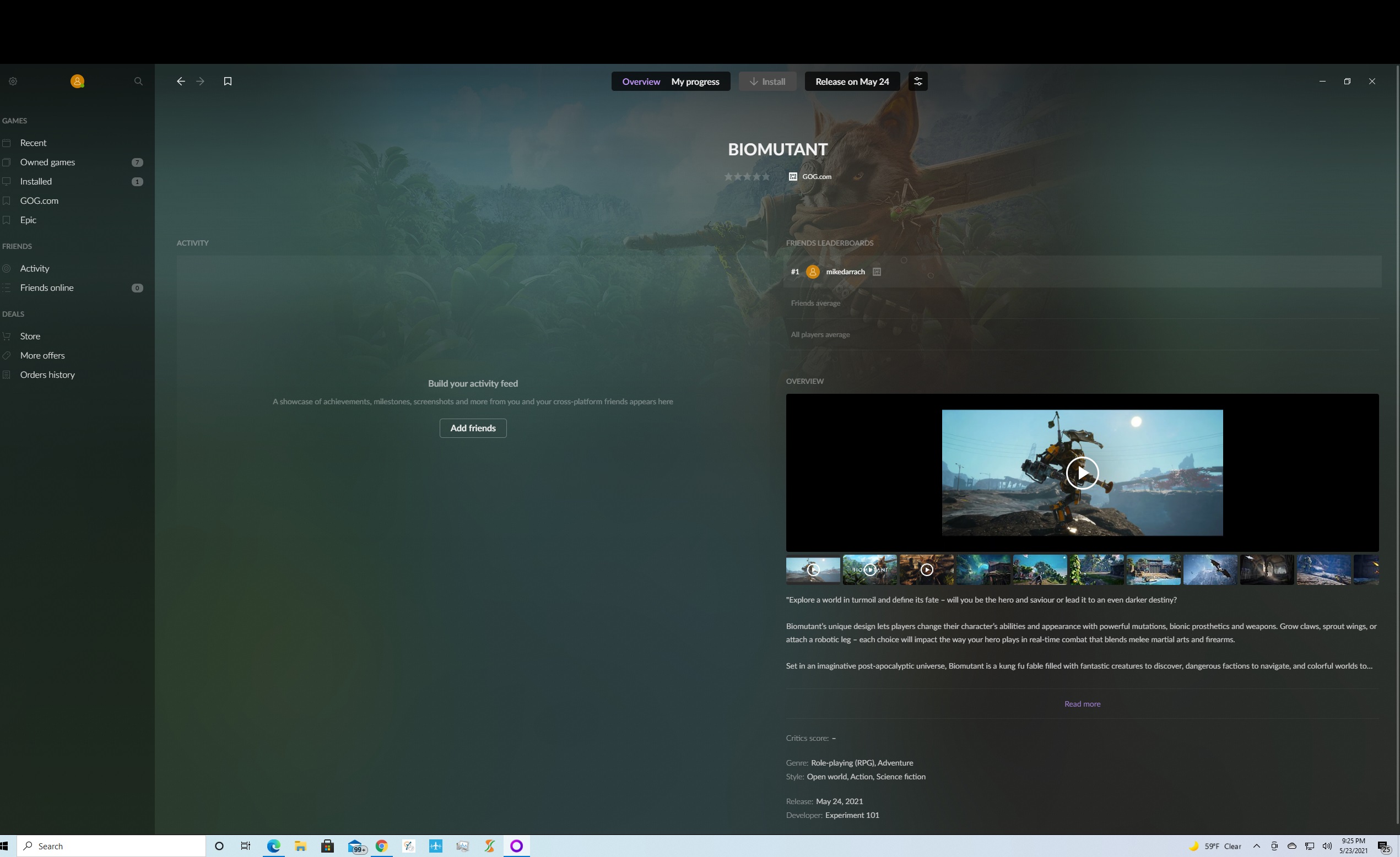Play the main Biomutant trailer video
Image resolution: width=1400 pixels, height=857 pixels.
[x=1082, y=473]
